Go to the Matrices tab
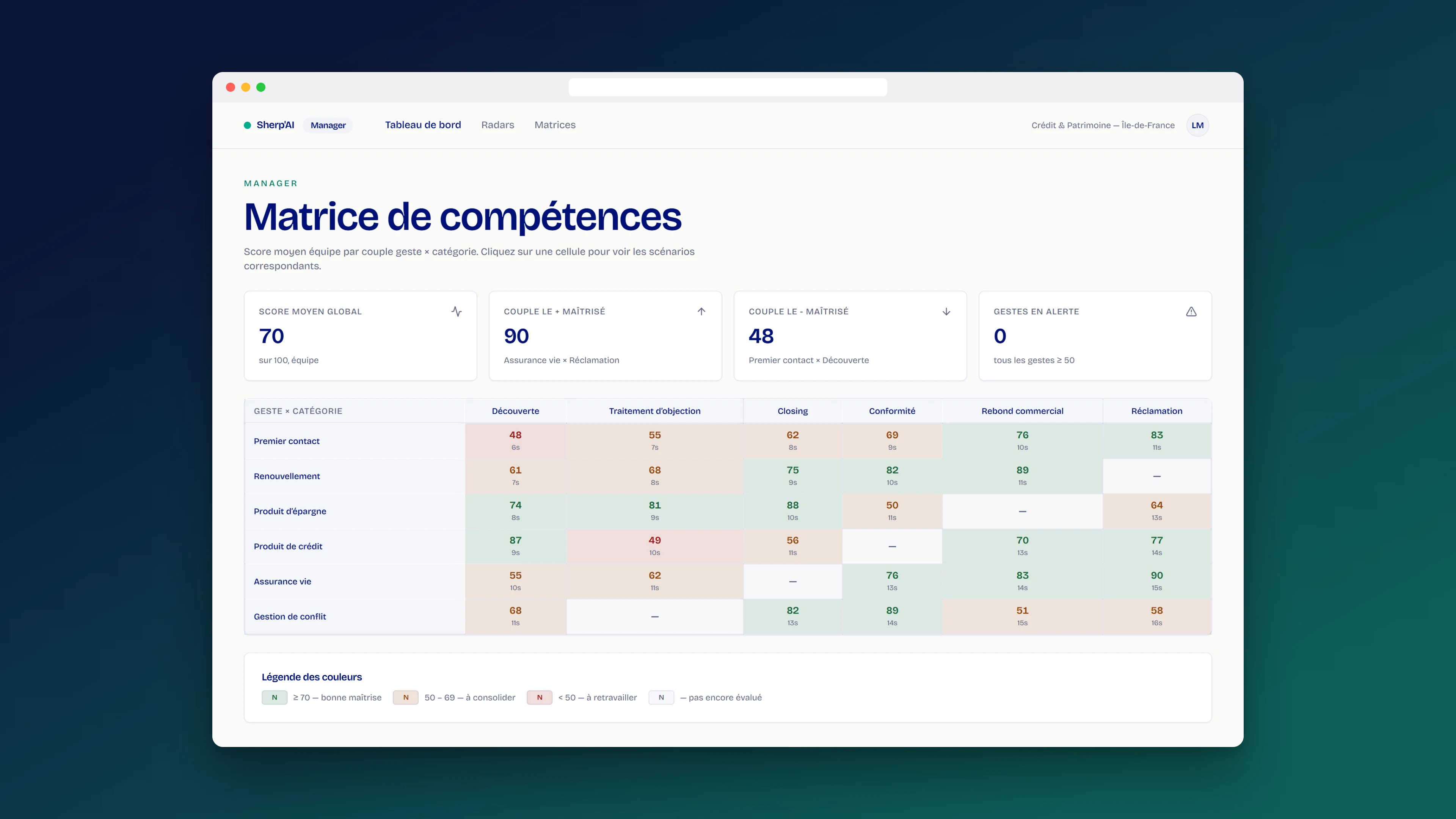 pos(555,125)
